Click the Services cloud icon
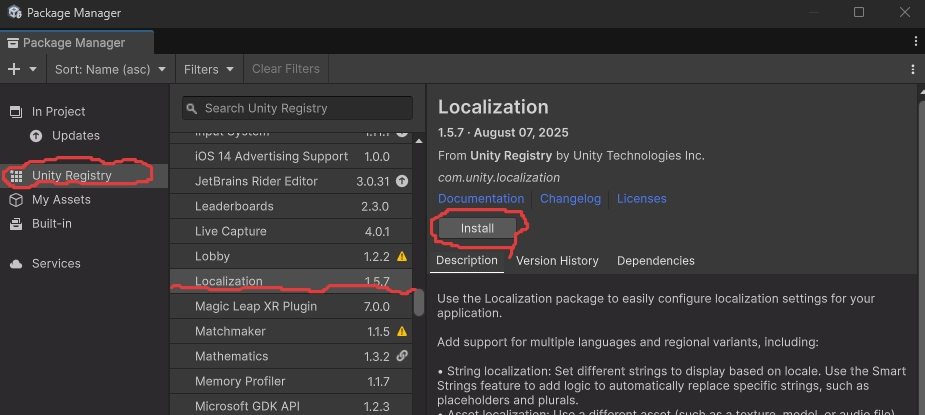925x415 pixels. pos(16,264)
